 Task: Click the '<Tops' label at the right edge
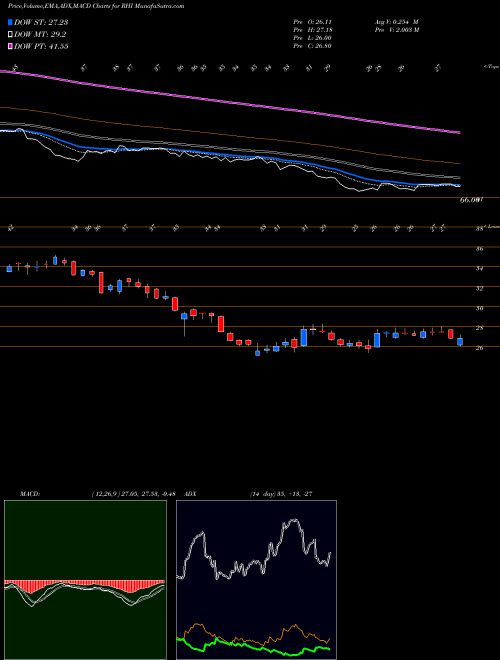491,67
